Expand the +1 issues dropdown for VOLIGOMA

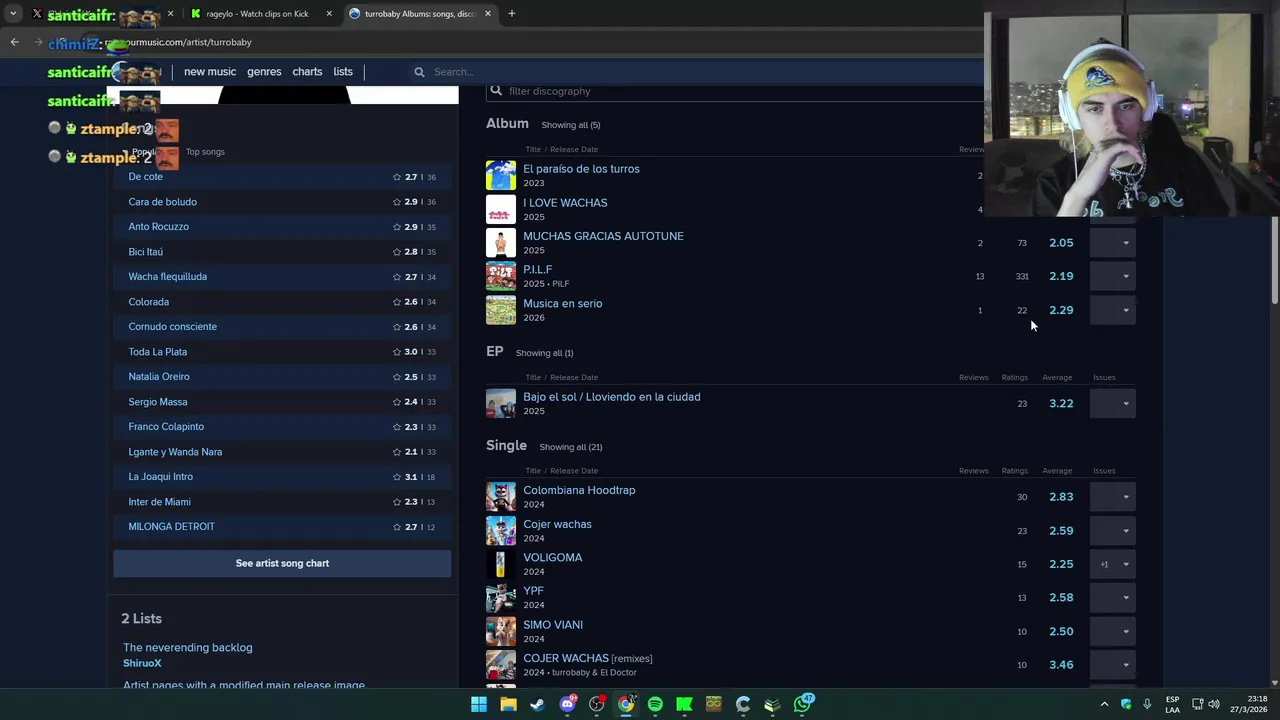tap(1112, 564)
